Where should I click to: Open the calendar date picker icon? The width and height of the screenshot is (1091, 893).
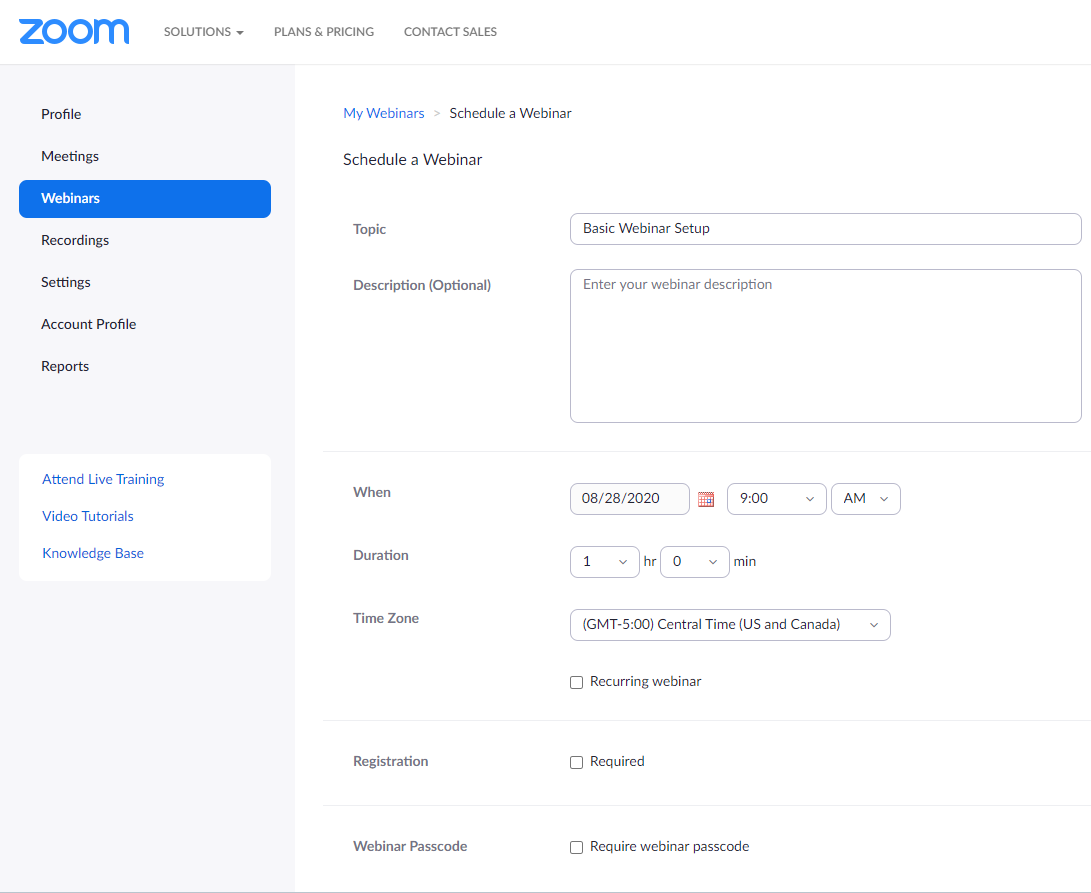706,499
